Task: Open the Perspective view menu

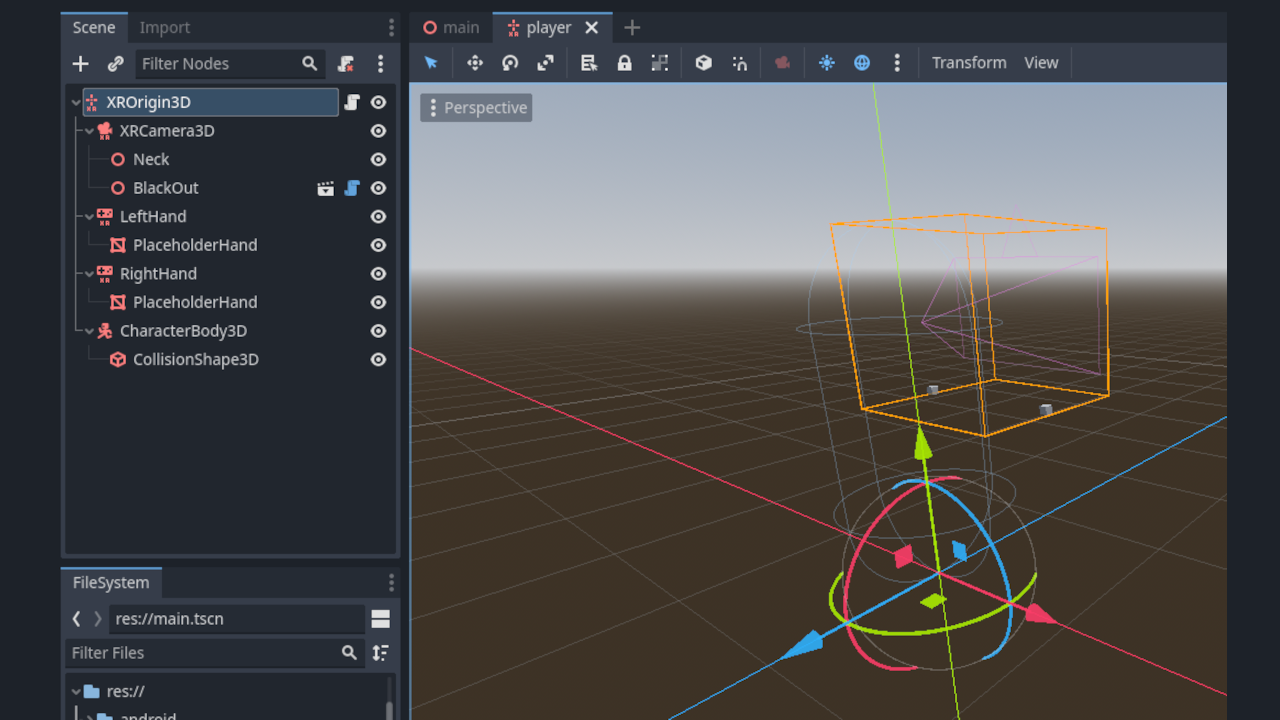Action: click(x=476, y=108)
